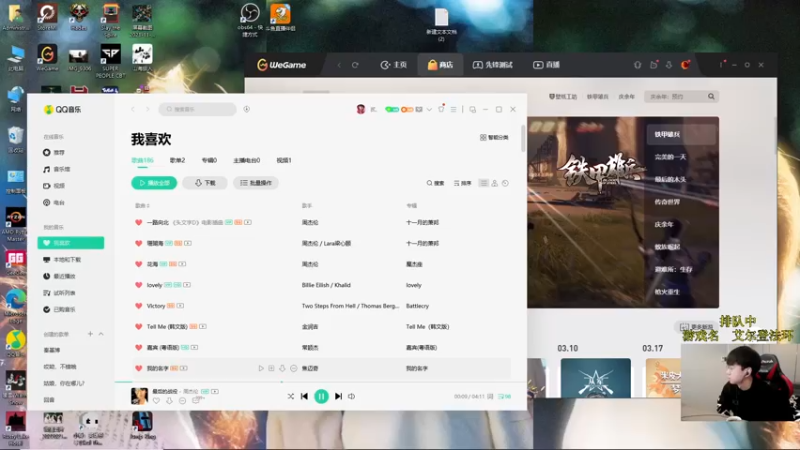Create new playlist with the plus icon
800x450 pixels.
tap(90, 334)
